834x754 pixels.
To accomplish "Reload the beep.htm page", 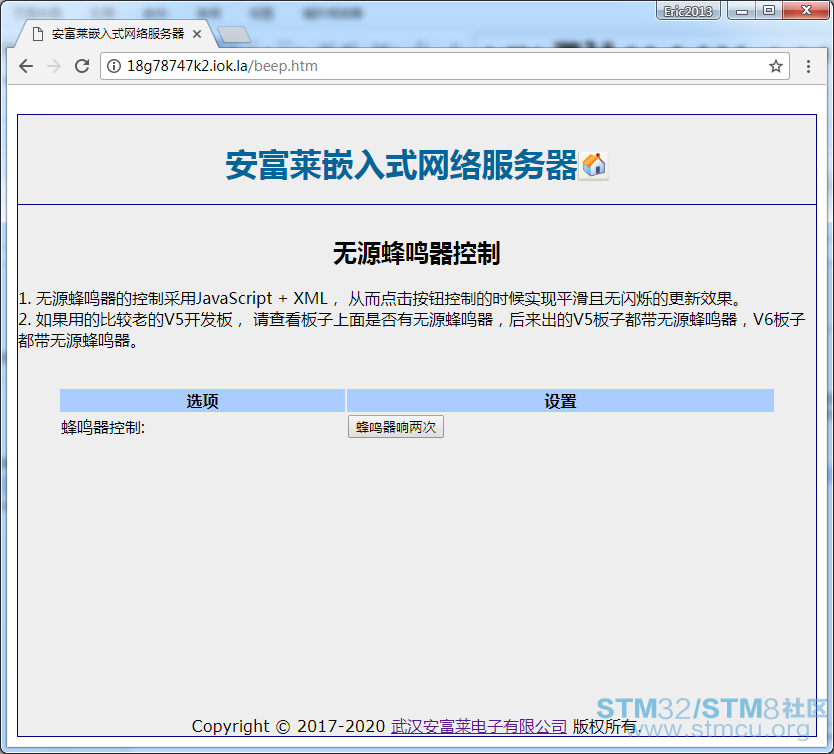I will [82, 66].
